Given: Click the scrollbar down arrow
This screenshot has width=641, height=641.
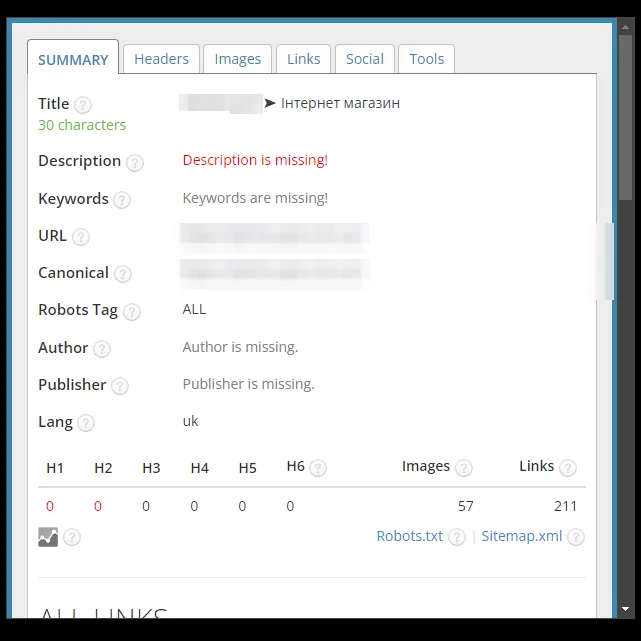Looking at the screenshot, I should [625, 609].
